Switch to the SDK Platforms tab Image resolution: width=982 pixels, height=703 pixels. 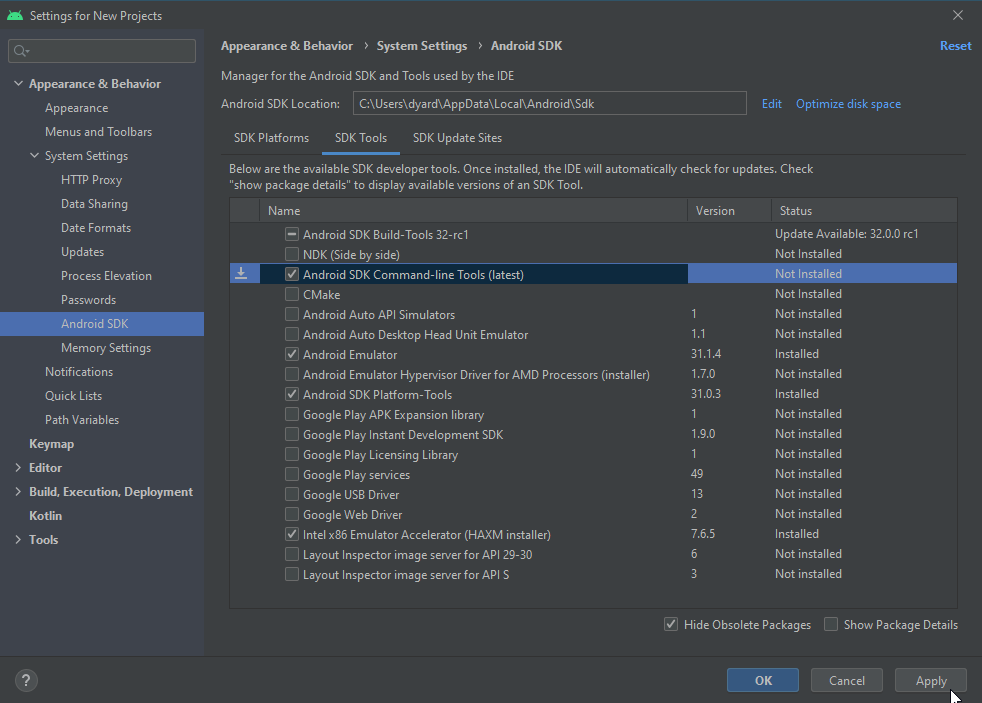click(x=271, y=138)
